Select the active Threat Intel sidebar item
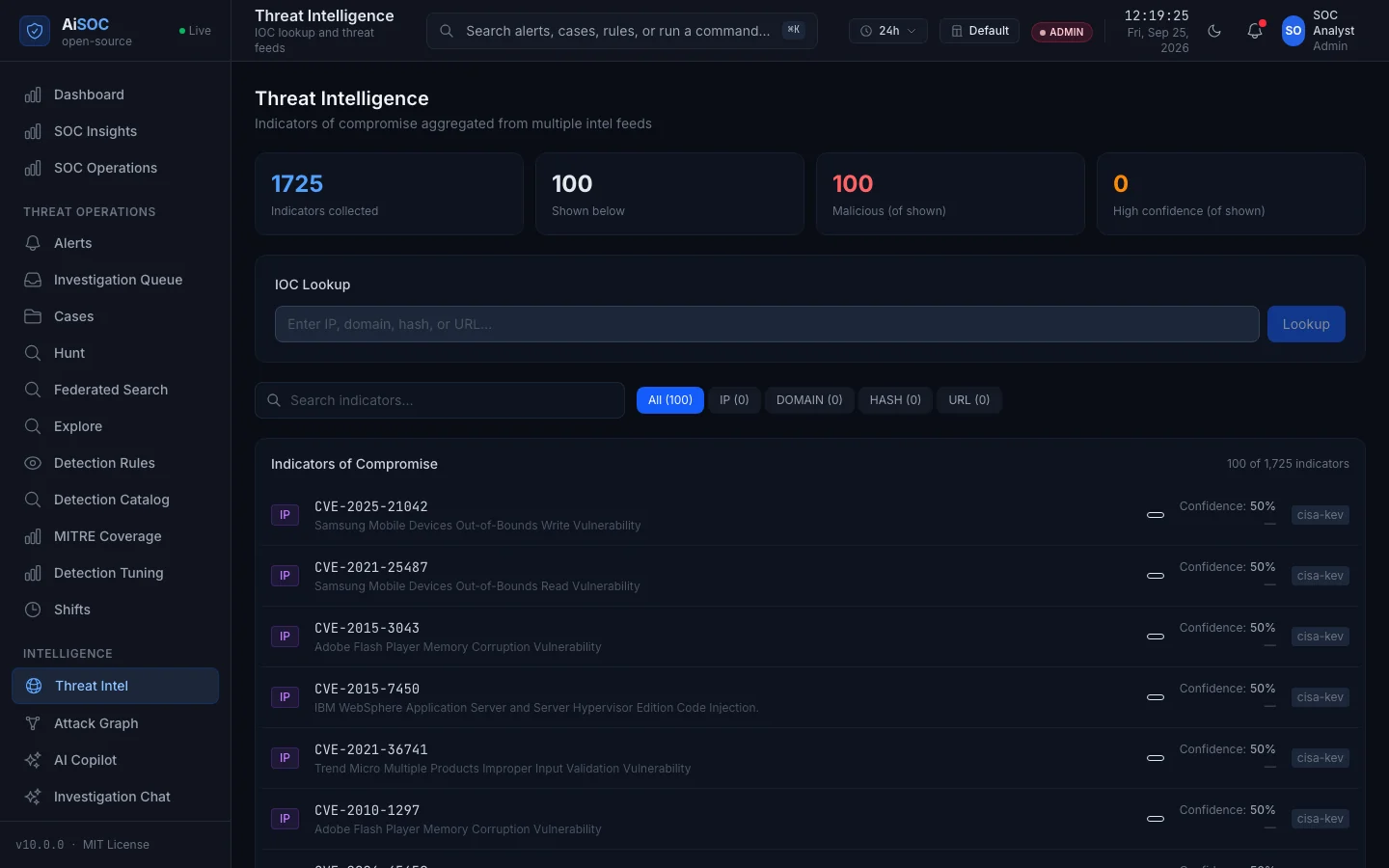This screenshot has width=1389, height=868. pos(115,686)
